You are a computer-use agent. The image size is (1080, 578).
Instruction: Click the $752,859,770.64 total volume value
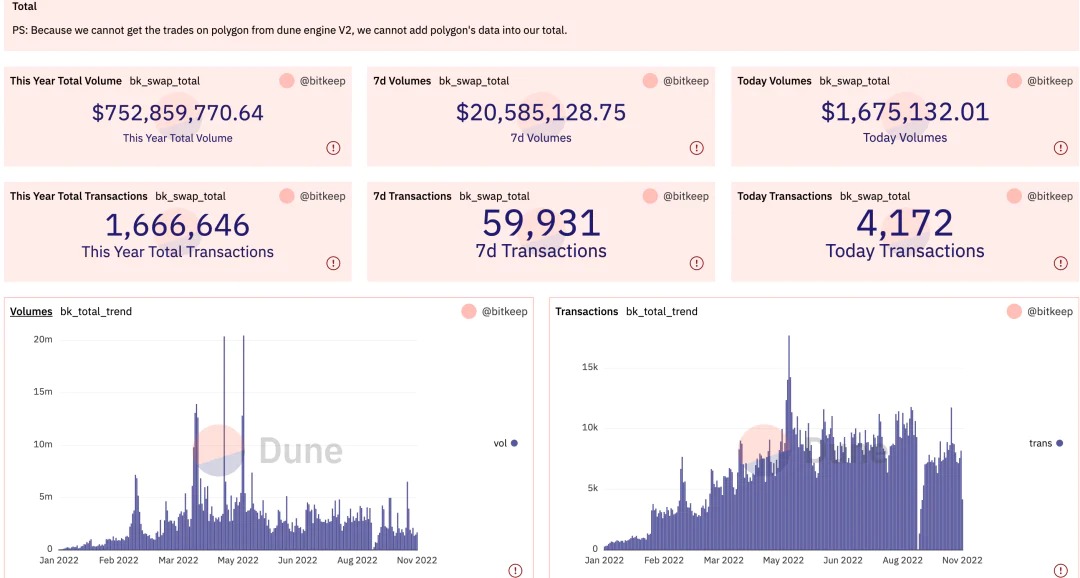[178, 113]
